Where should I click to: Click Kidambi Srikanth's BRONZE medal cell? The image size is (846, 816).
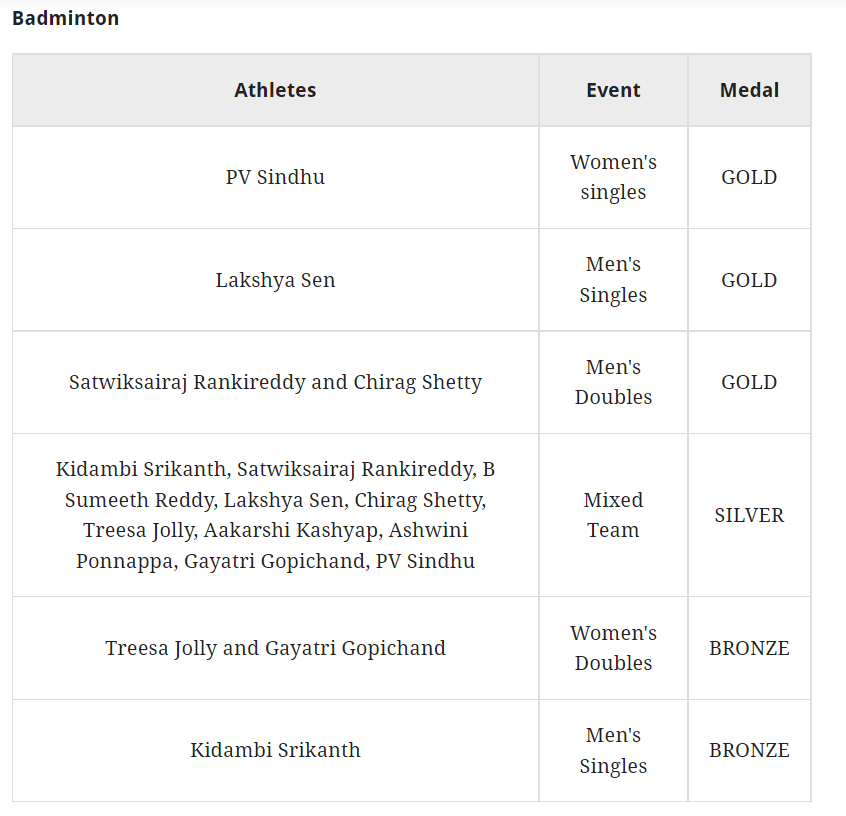point(749,750)
